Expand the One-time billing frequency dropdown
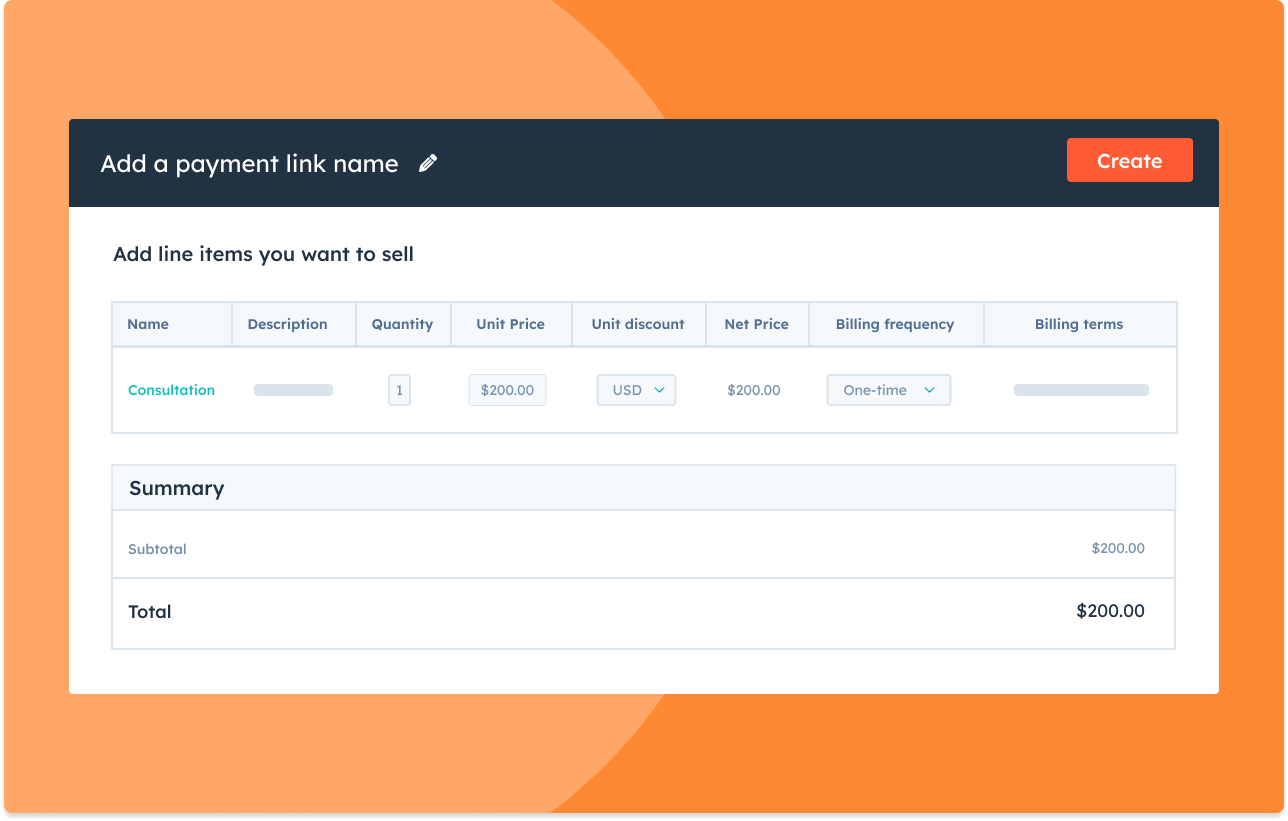 pos(888,390)
